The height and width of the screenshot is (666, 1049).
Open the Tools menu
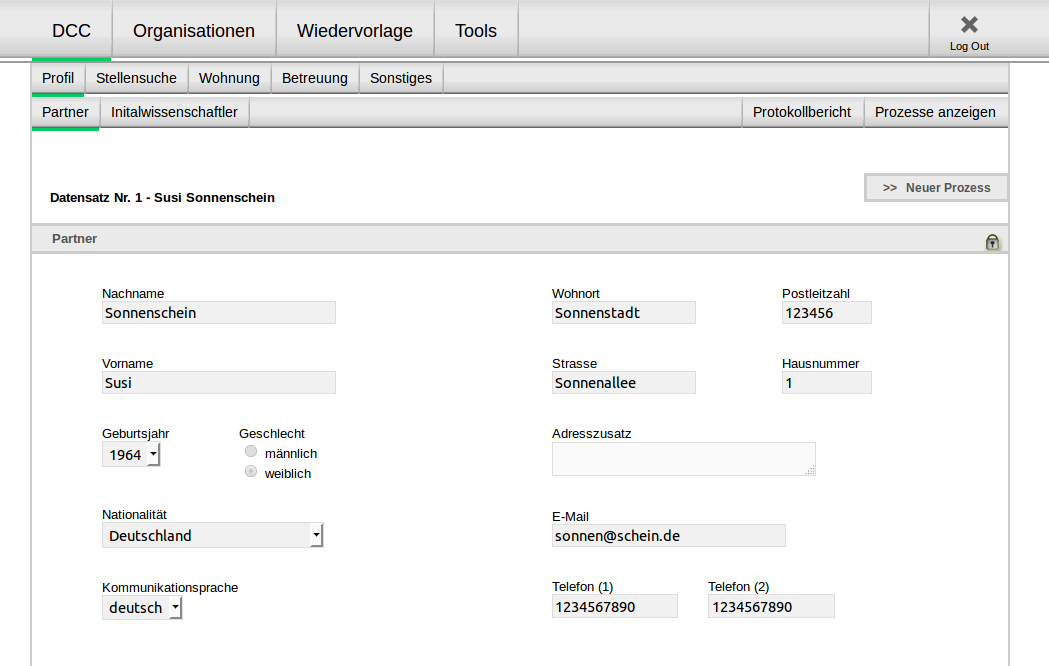[x=476, y=31]
